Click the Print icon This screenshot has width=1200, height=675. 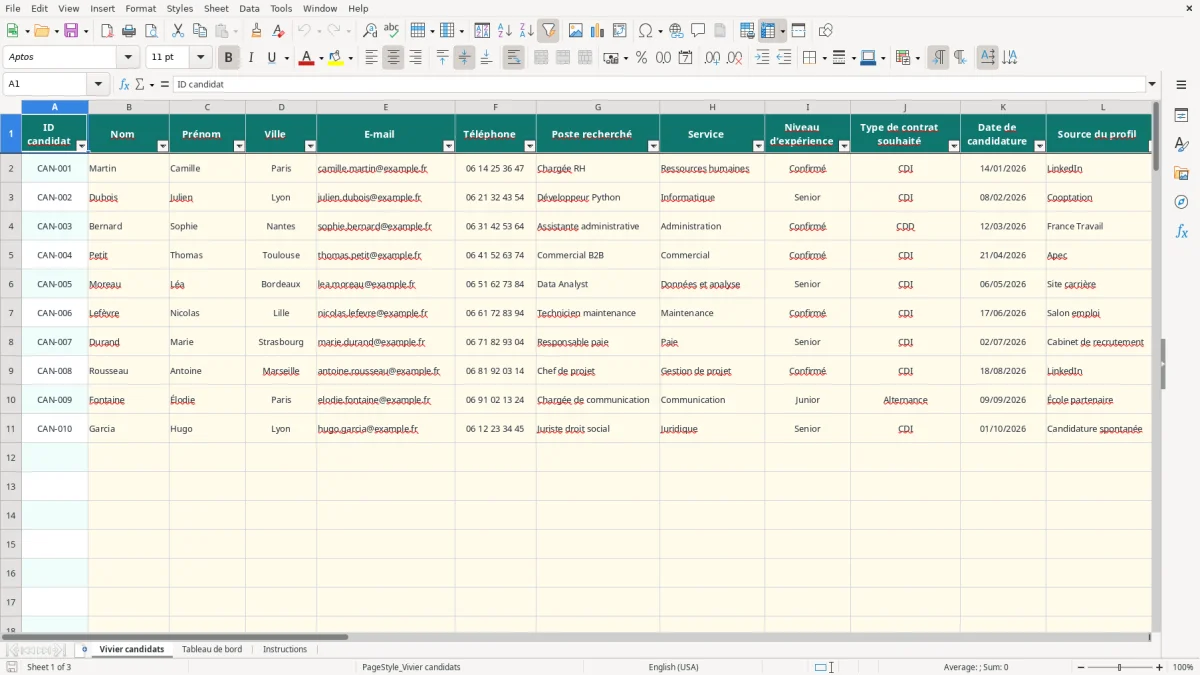coord(129,31)
